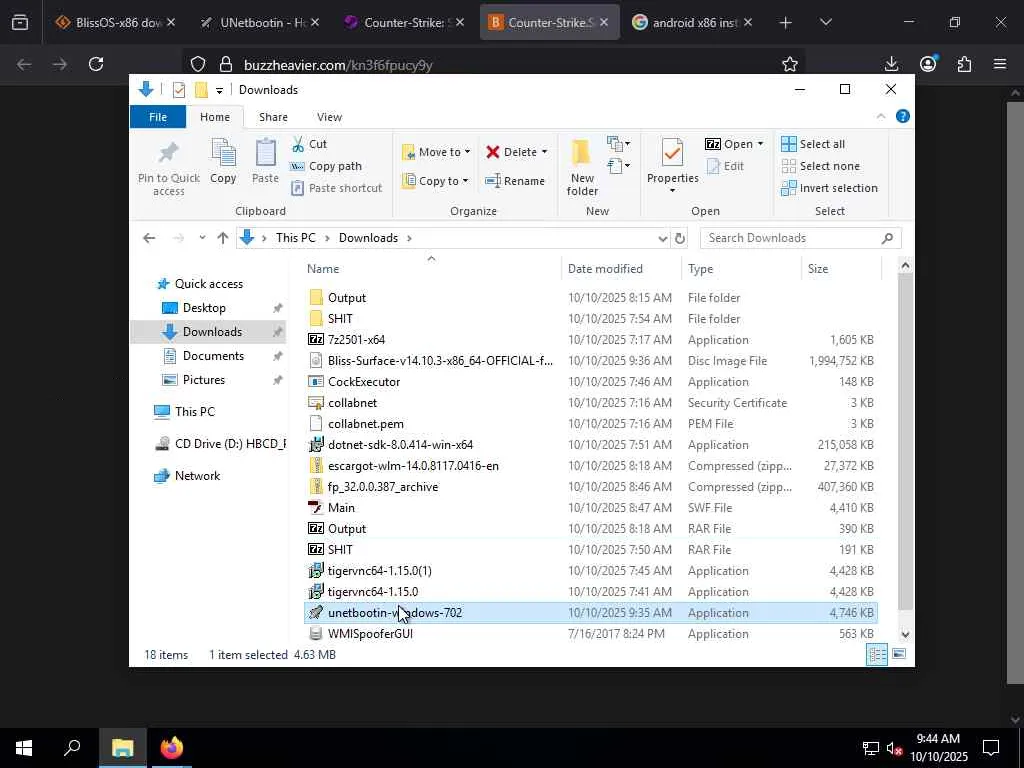1024x768 pixels.
Task: Click Paste shortcut in ribbon
Action: [x=336, y=188]
